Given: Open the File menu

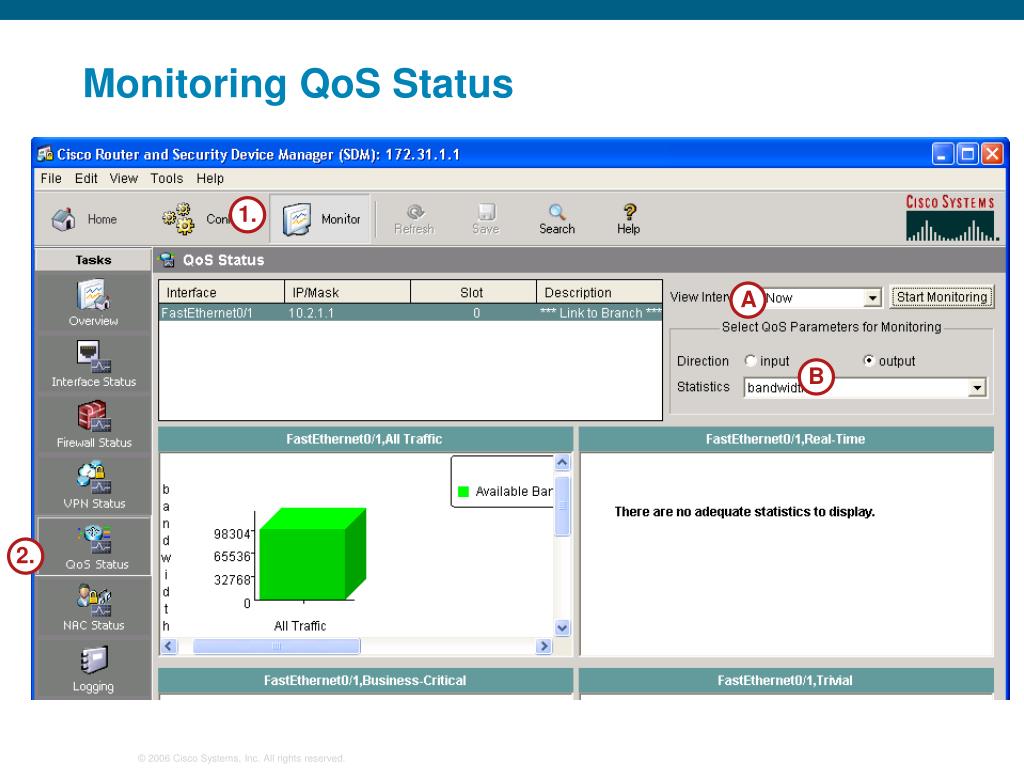Looking at the screenshot, I should [x=51, y=178].
